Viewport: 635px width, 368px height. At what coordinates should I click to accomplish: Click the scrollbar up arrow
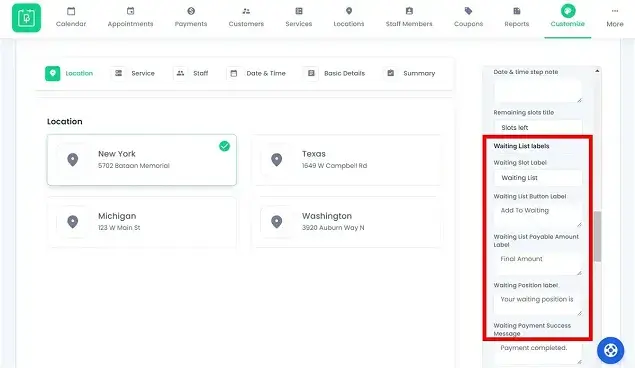coord(597,71)
